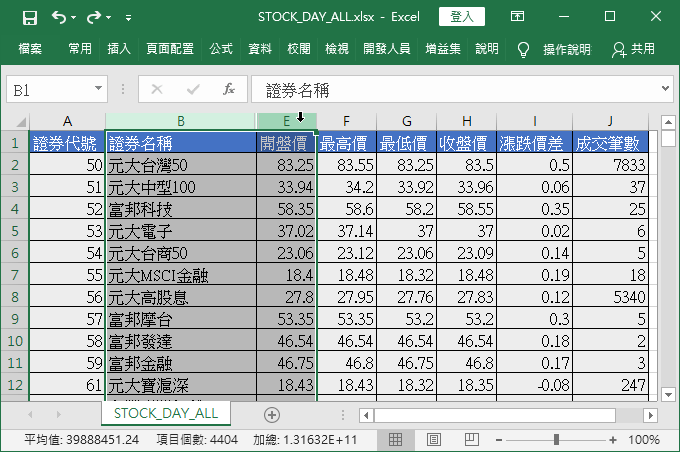Open the 頁面配置 tab

coord(170,49)
